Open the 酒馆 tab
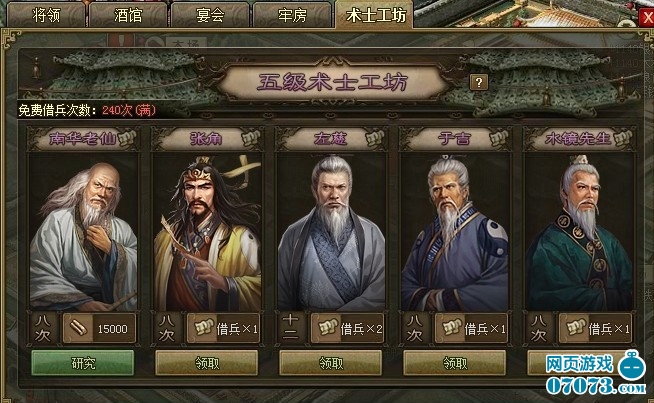 tap(128, 15)
